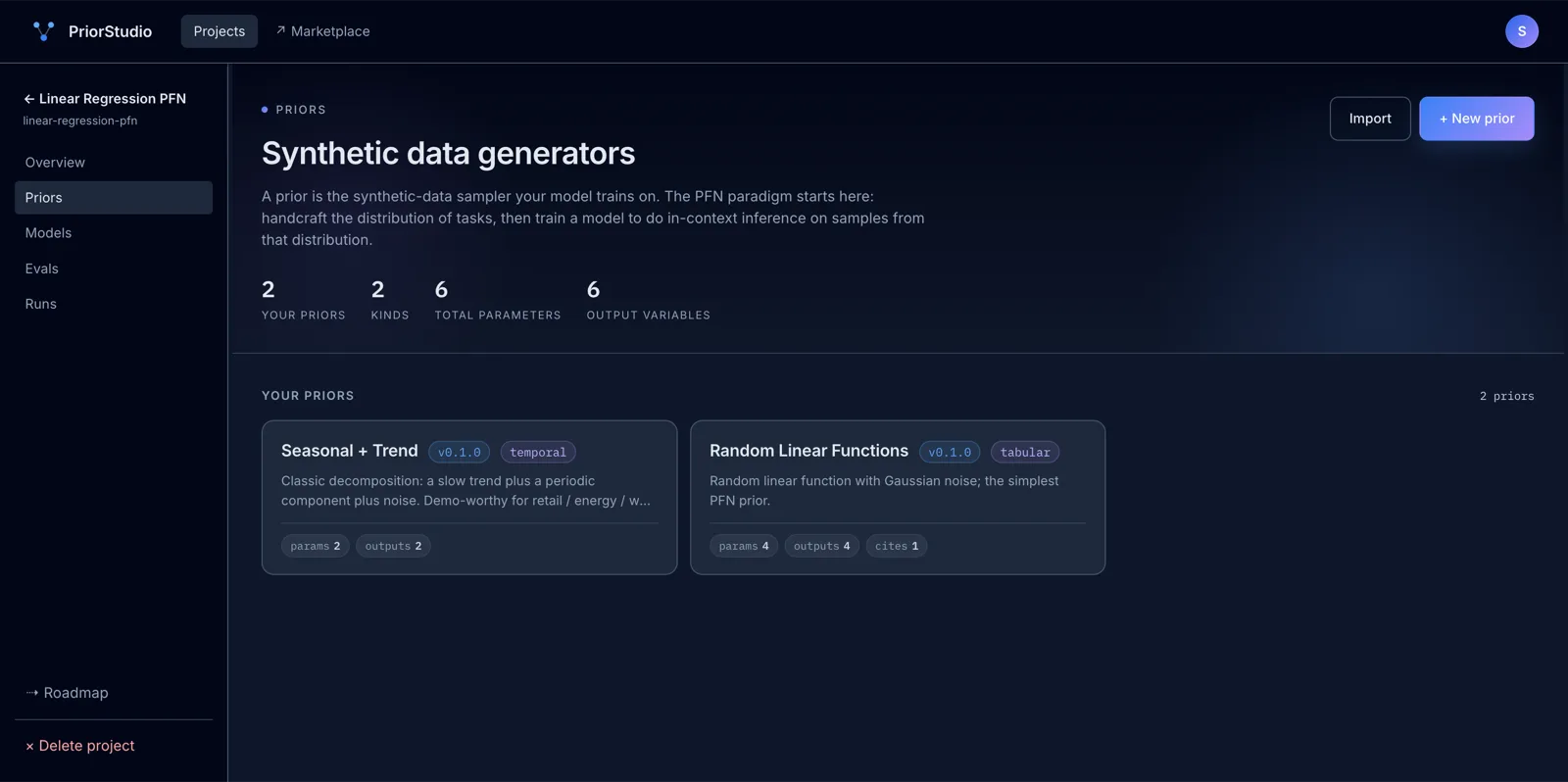
Task: Click the tabular tag on Random Linear Functions
Action: click(x=1025, y=452)
